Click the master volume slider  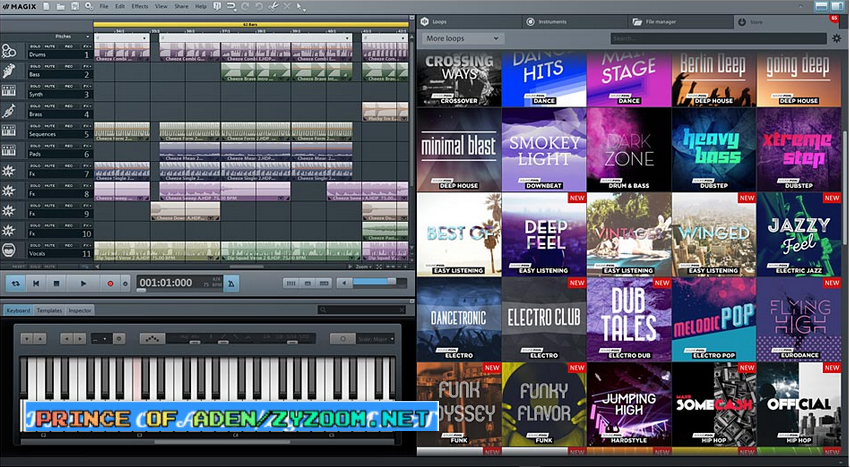click(379, 283)
